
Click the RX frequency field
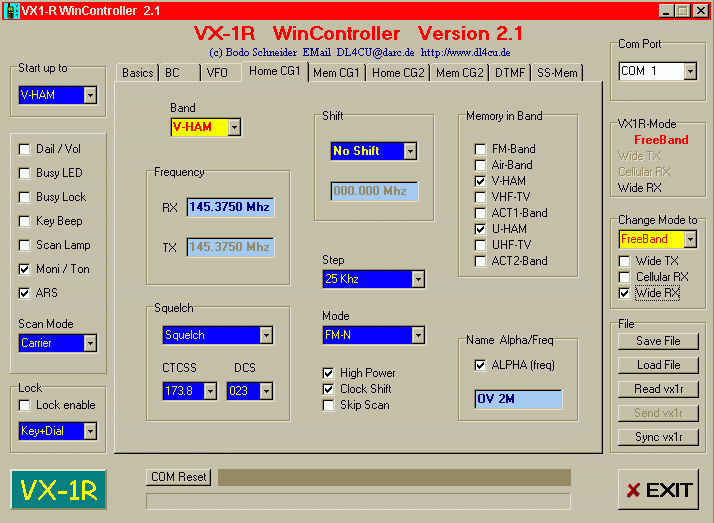click(x=230, y=207)
